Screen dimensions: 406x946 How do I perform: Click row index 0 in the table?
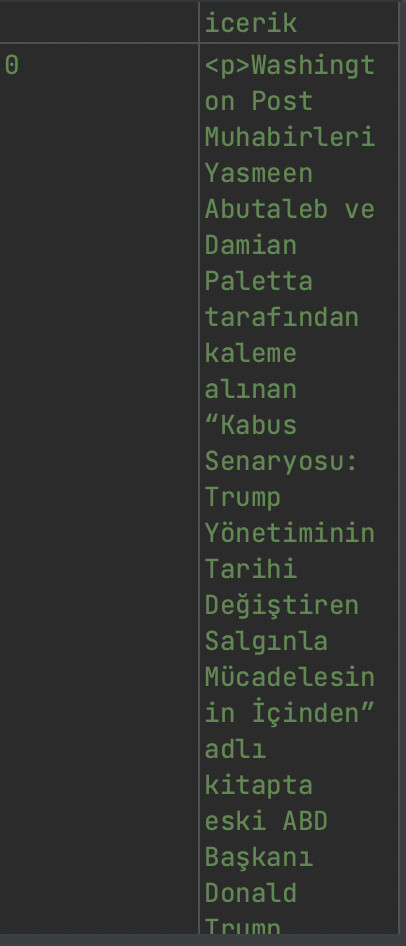click(x=12, y=66)
